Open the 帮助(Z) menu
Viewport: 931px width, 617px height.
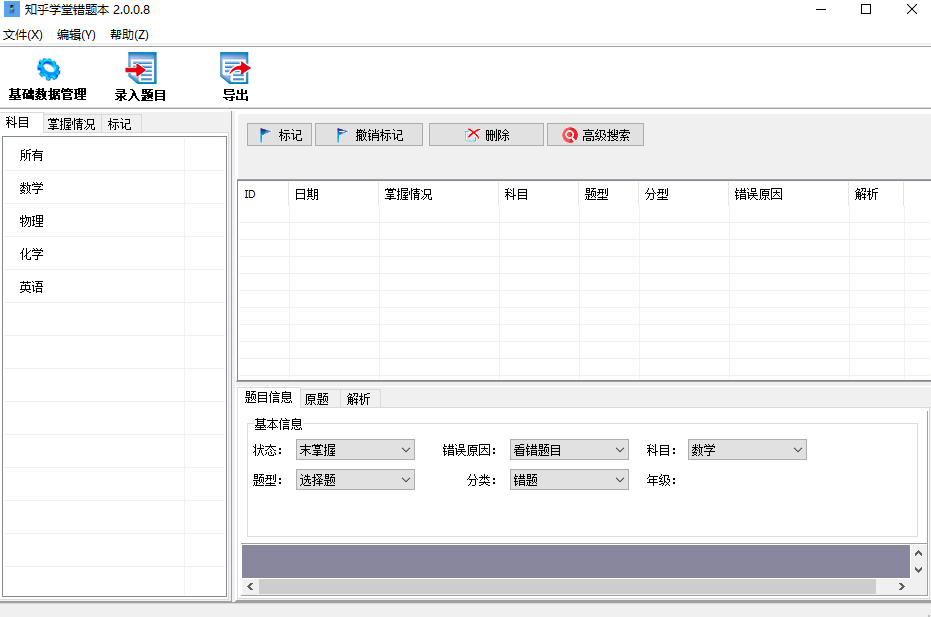pyautogui.click(x=129, y=35)
